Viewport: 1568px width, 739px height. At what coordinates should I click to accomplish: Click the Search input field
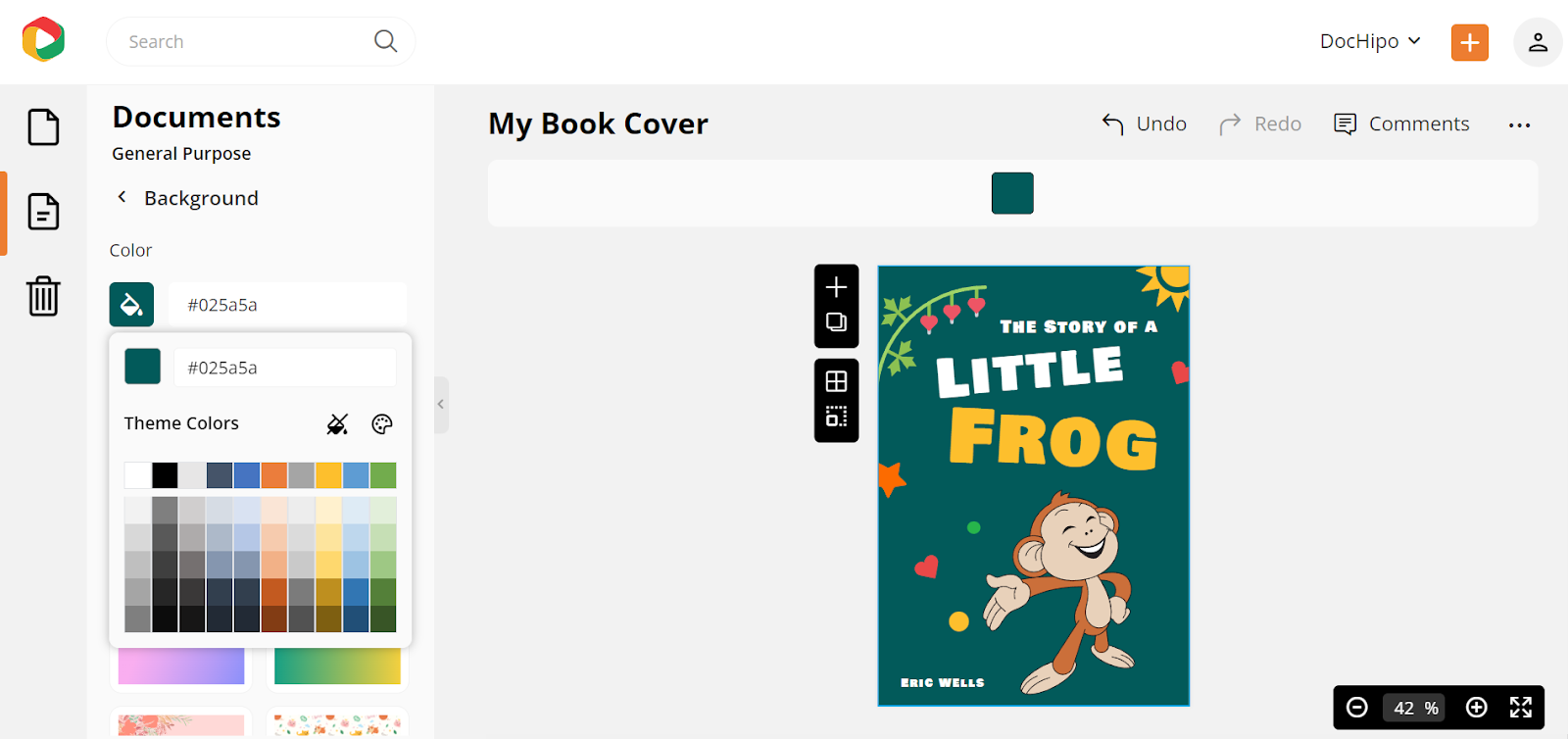245,41
